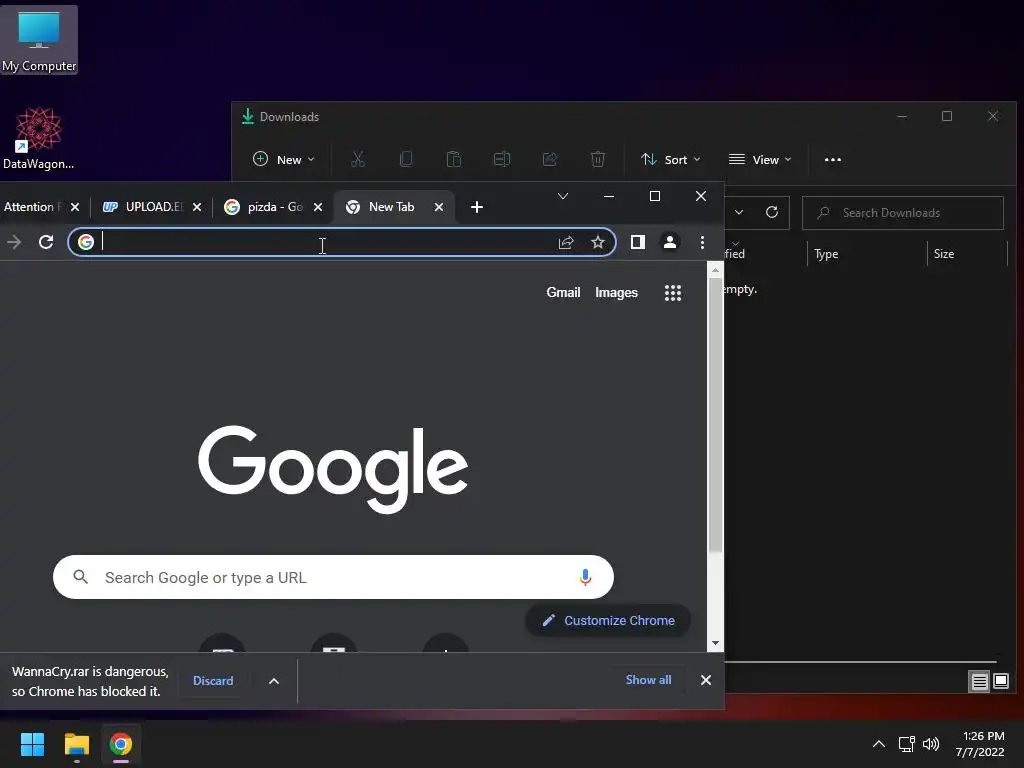The width and height of the screenshot is (1024, 768).
Task: Click the Chrome forward navigation arrow
Action: tap(14, 242)
